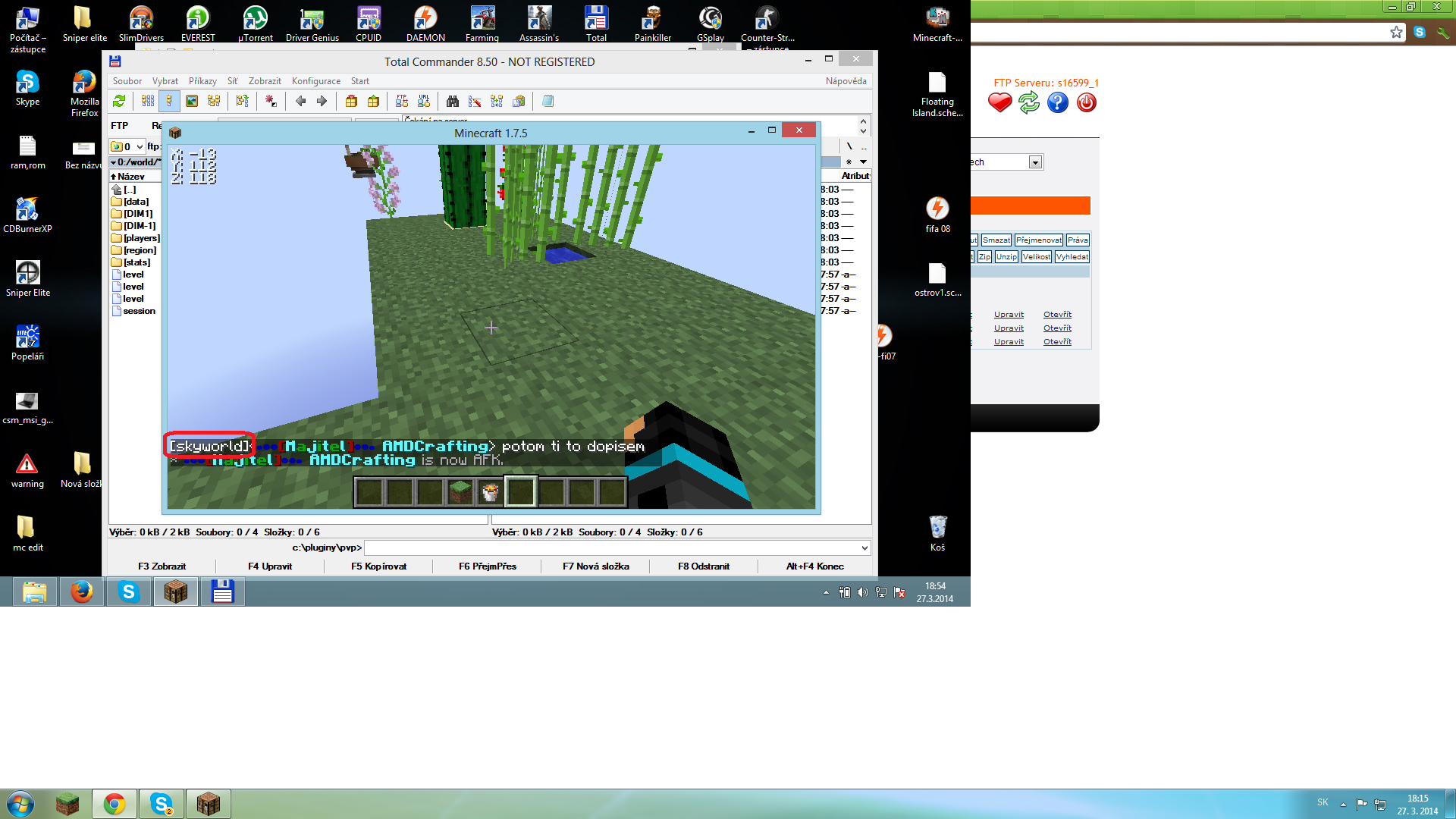
Task: Switch to brief file view icon
Action: 148,101
